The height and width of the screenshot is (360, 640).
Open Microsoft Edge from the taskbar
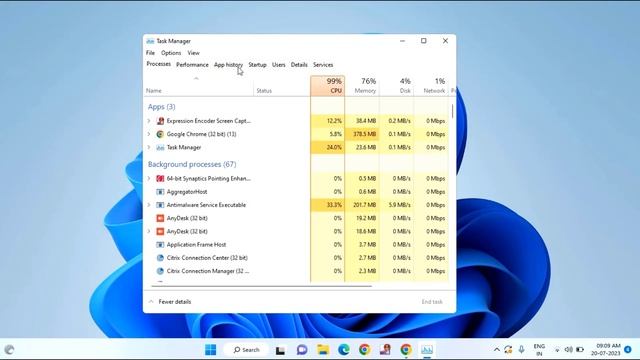point(344,350)
